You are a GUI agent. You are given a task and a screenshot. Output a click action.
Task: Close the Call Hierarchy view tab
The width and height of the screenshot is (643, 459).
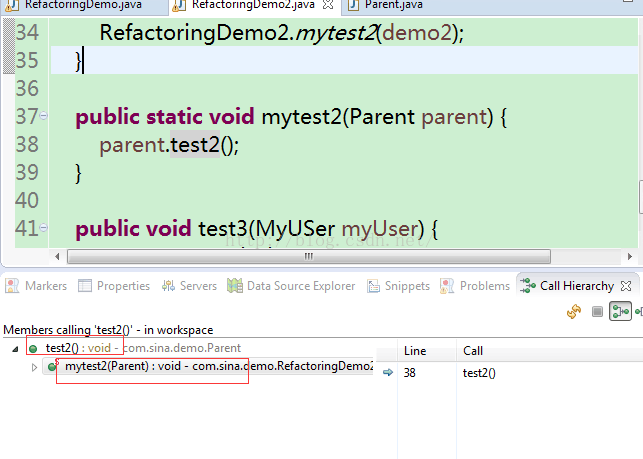[626, 286]
